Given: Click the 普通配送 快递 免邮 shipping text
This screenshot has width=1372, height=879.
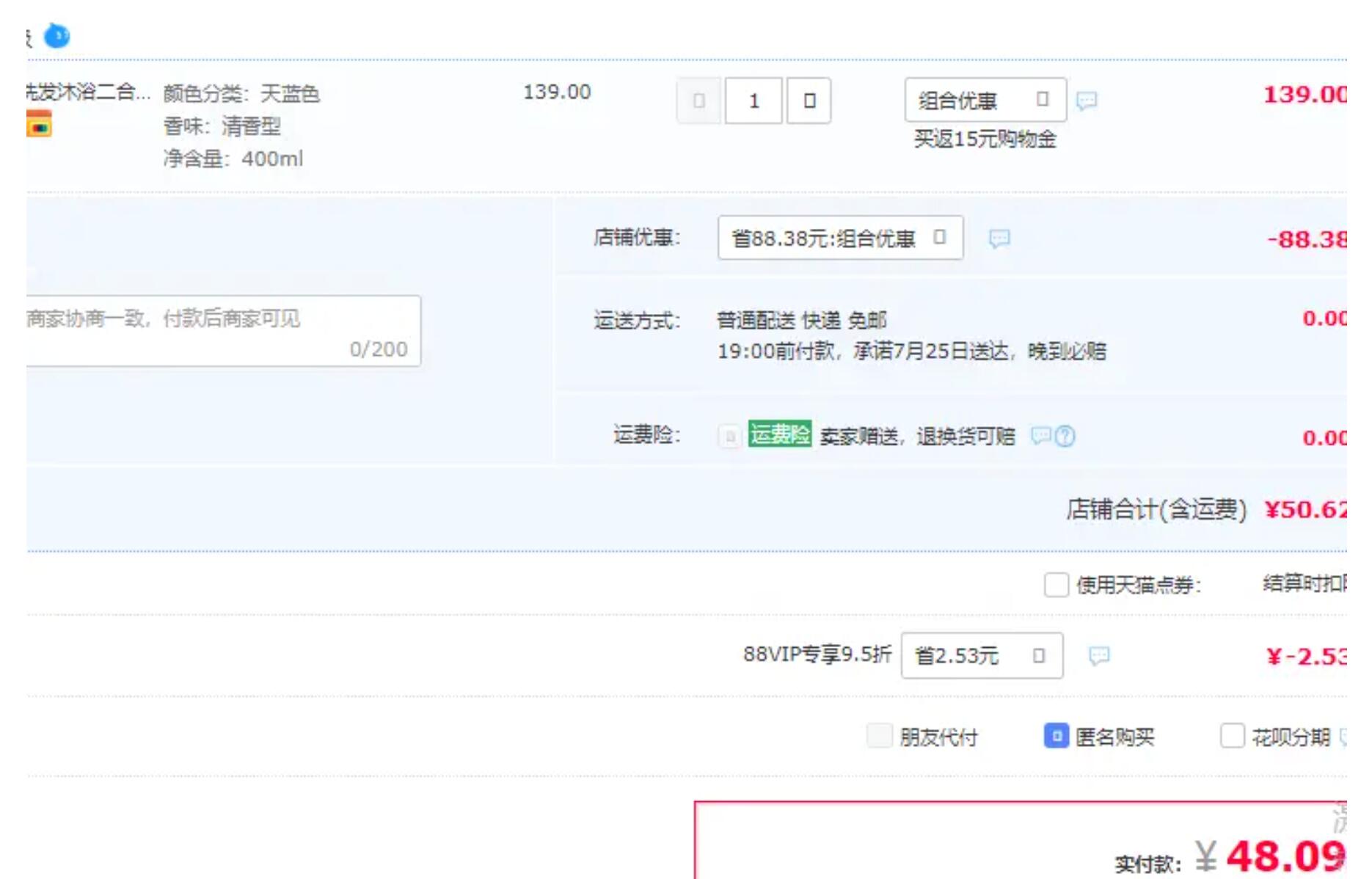Looking at the screenshot, I should (801, 320).
